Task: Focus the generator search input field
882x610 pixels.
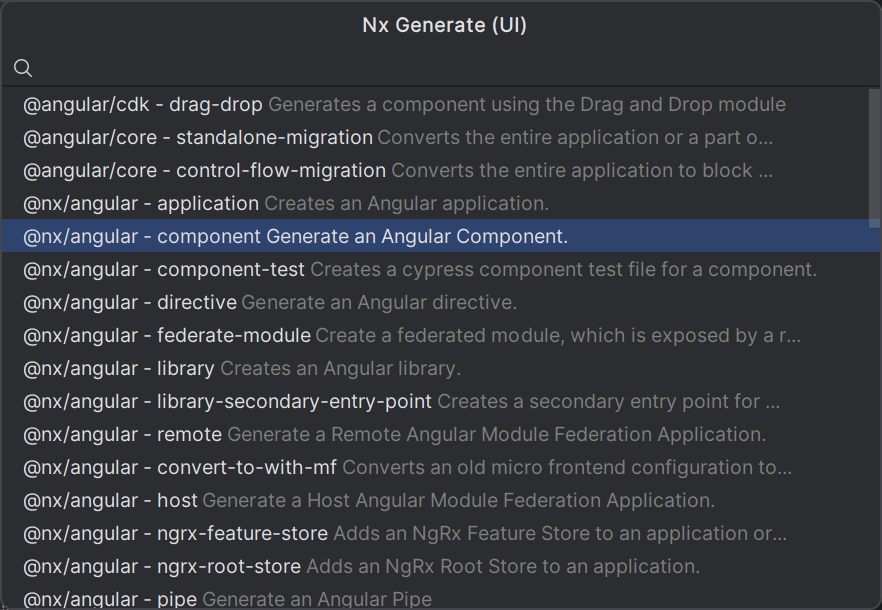Action: point(450,68)
